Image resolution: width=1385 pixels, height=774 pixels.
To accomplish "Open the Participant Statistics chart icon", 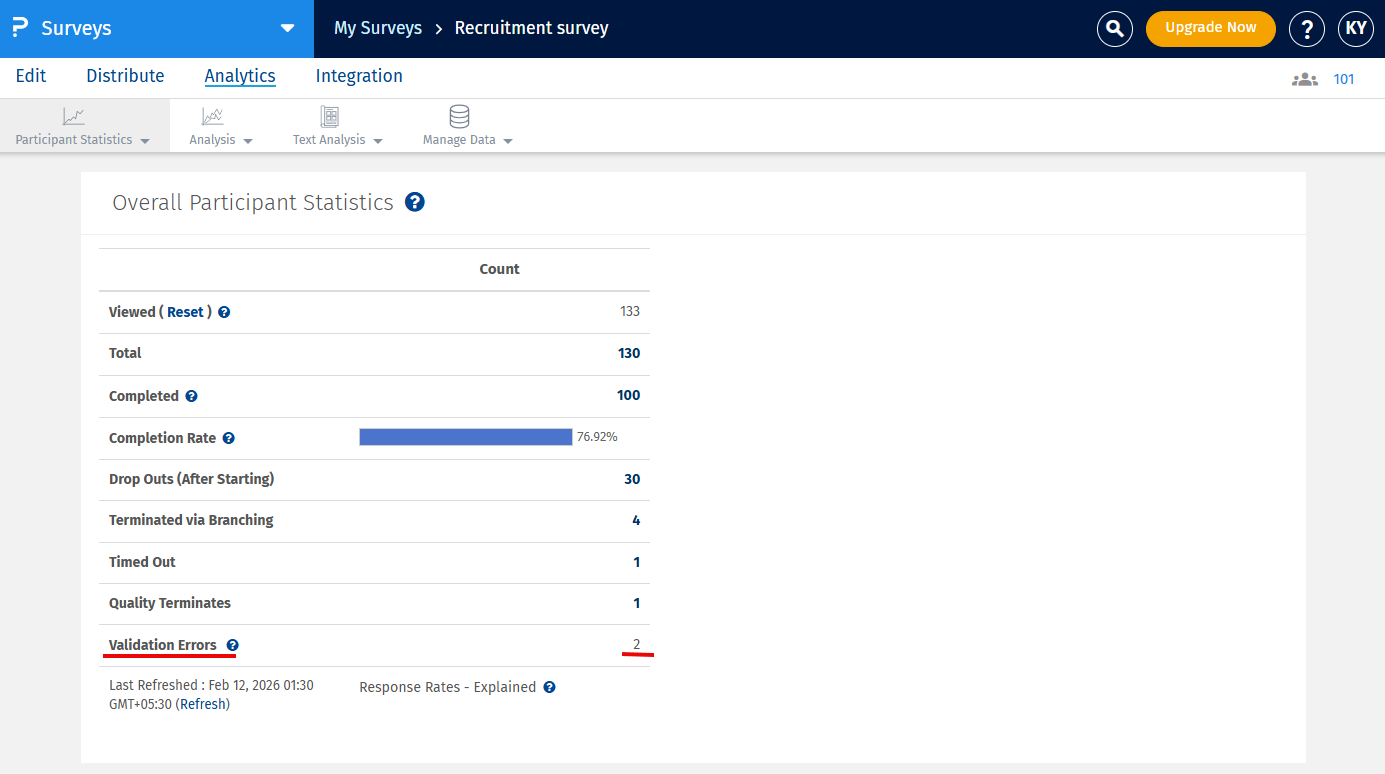I will point(73,116).
